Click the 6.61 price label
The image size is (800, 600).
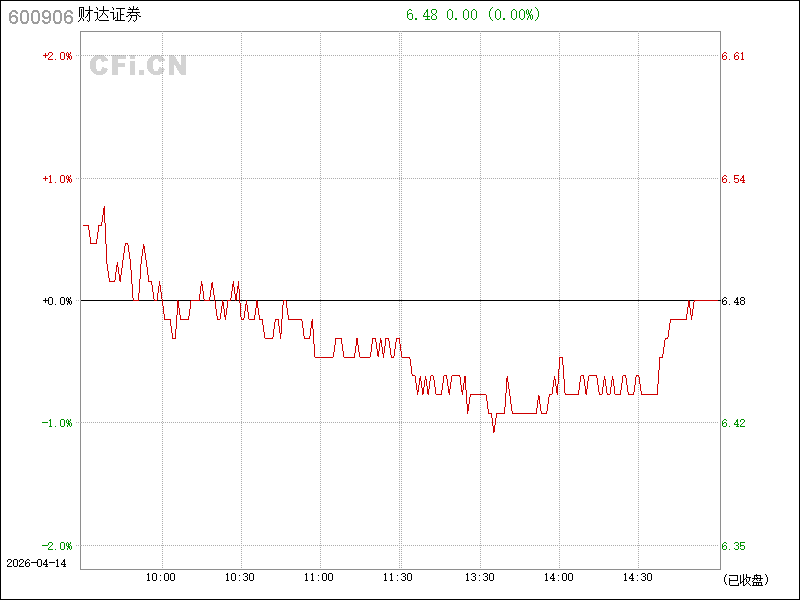click(x=733, y=56)
